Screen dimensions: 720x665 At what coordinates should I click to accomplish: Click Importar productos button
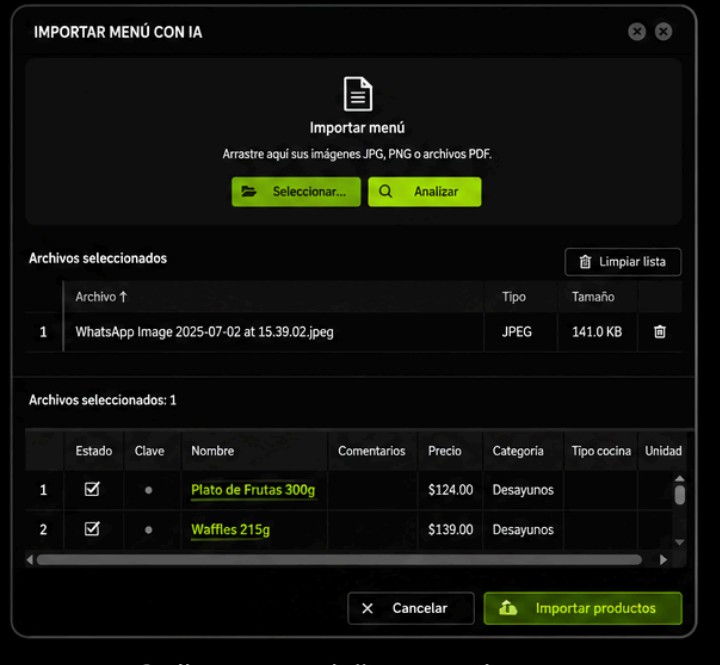point(583,609)
